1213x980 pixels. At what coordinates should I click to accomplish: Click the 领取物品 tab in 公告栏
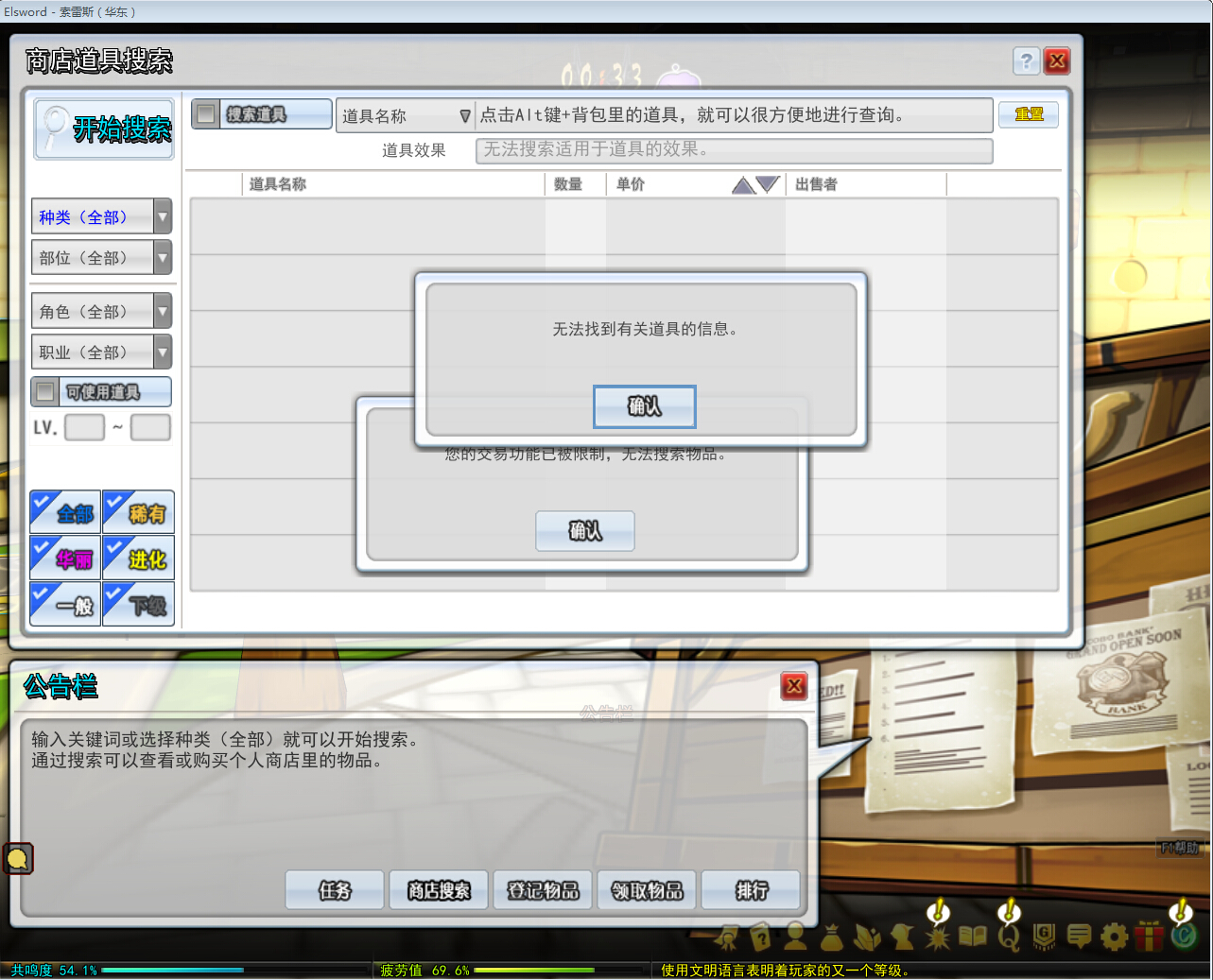647,890
